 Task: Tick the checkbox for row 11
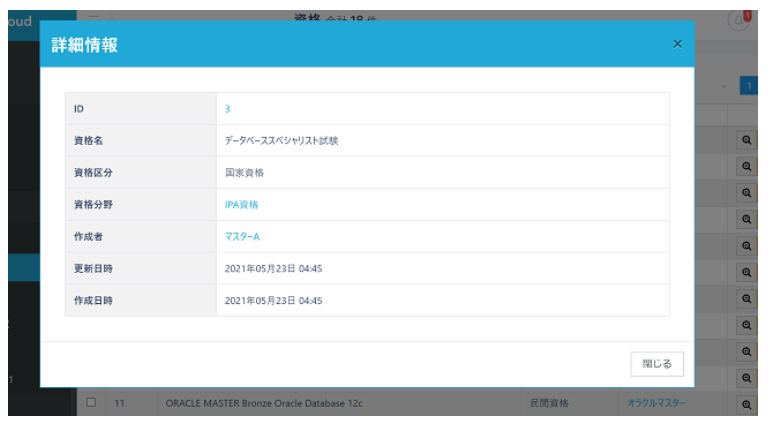tap(91, 403)
